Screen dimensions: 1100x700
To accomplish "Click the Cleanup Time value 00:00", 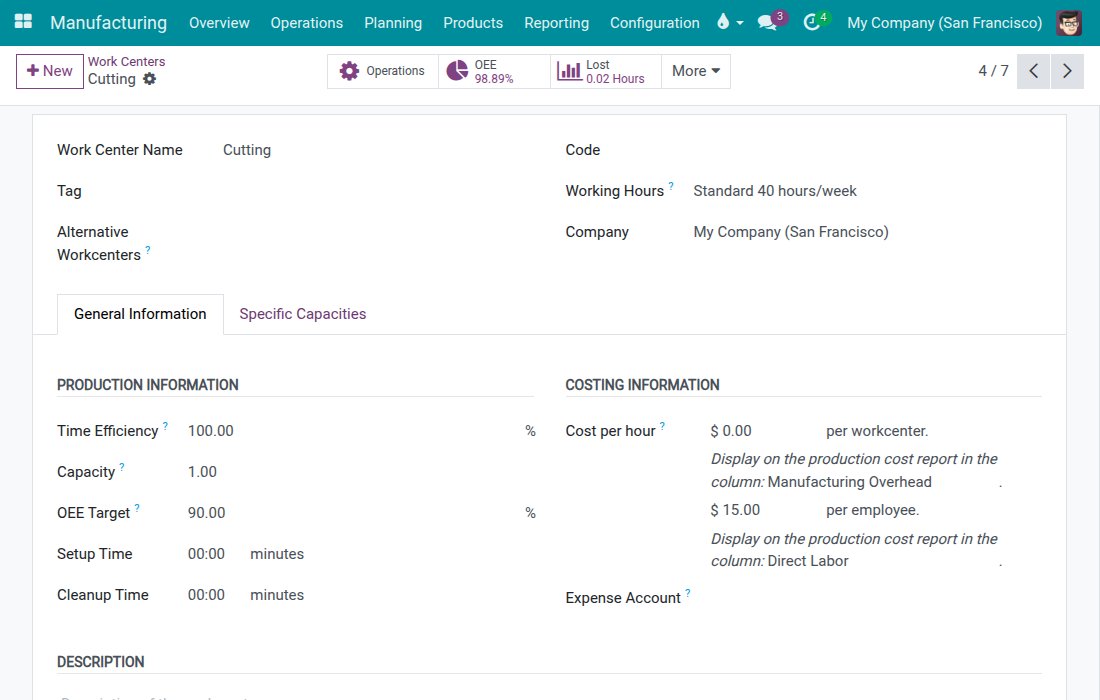I will tap(206, 595).
